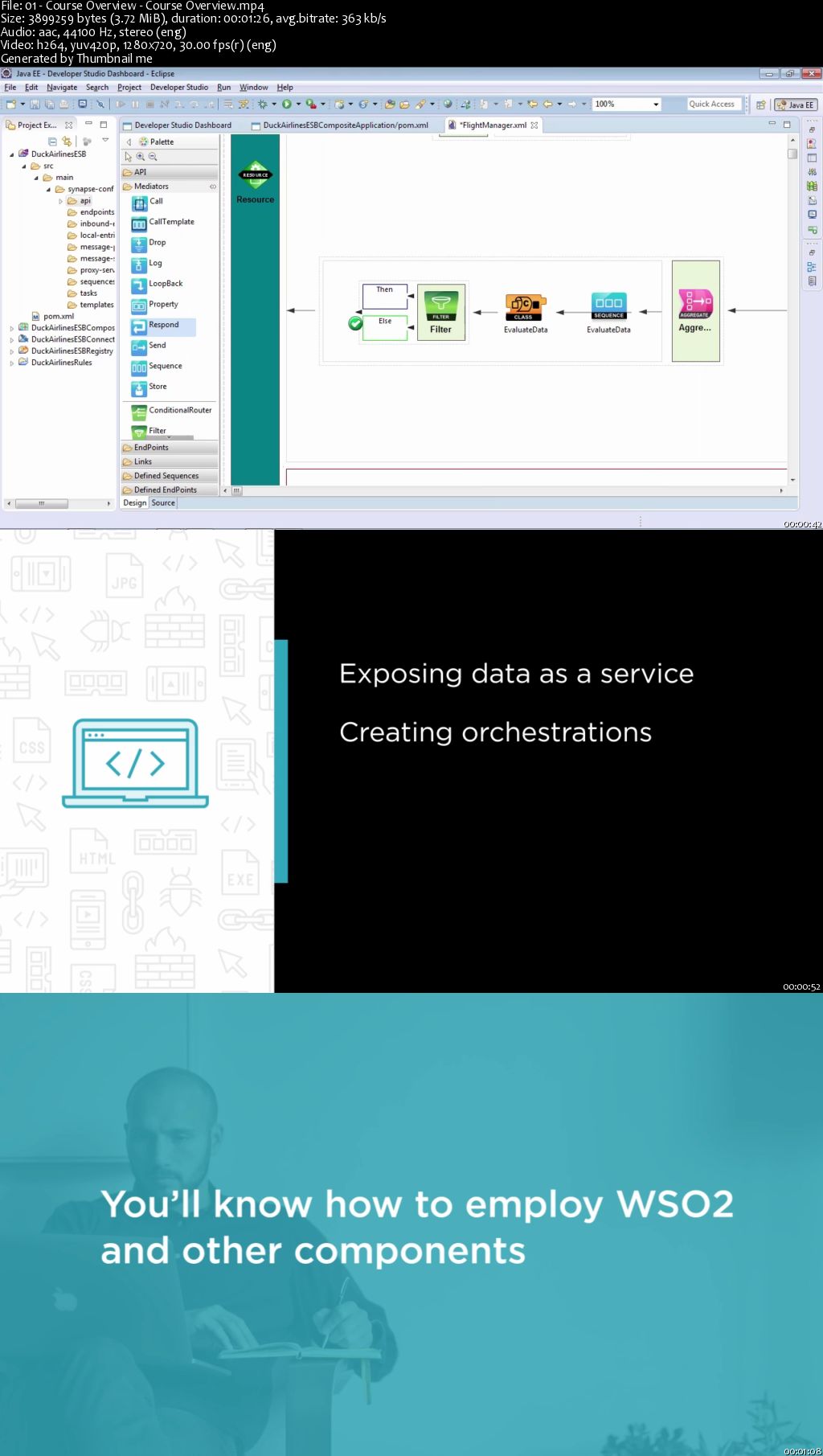
Task: Click the canvas vertical scrollbar thumb
Action: [792, 154]
